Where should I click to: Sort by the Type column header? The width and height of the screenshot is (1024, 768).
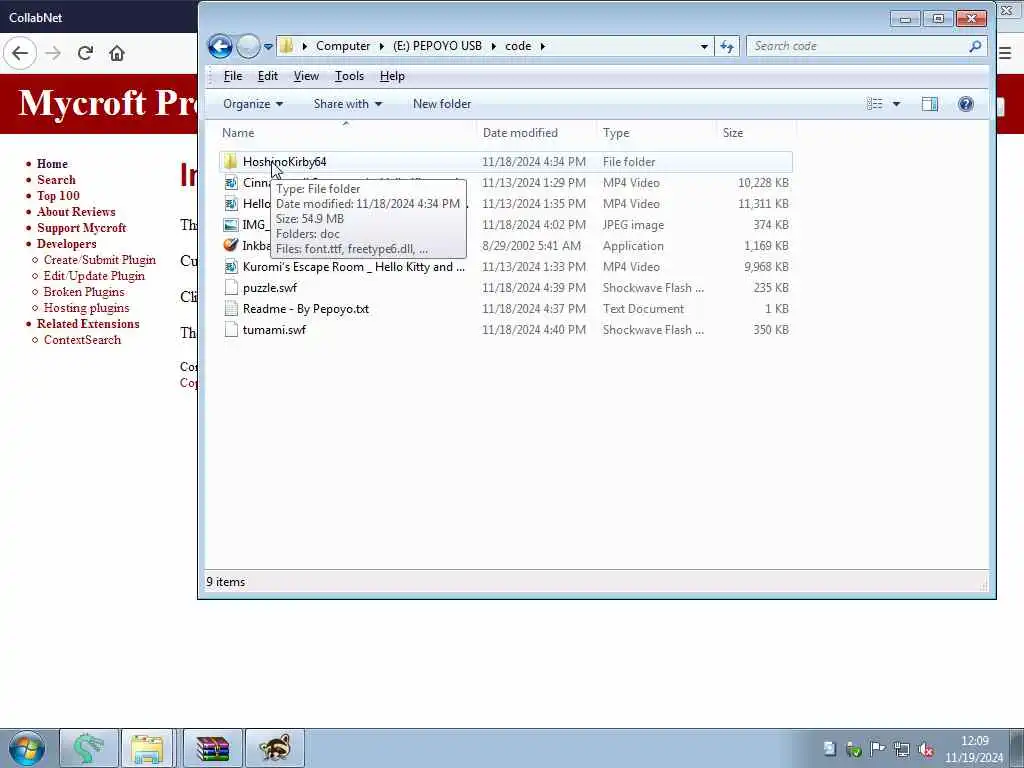[x=656, y=133]
